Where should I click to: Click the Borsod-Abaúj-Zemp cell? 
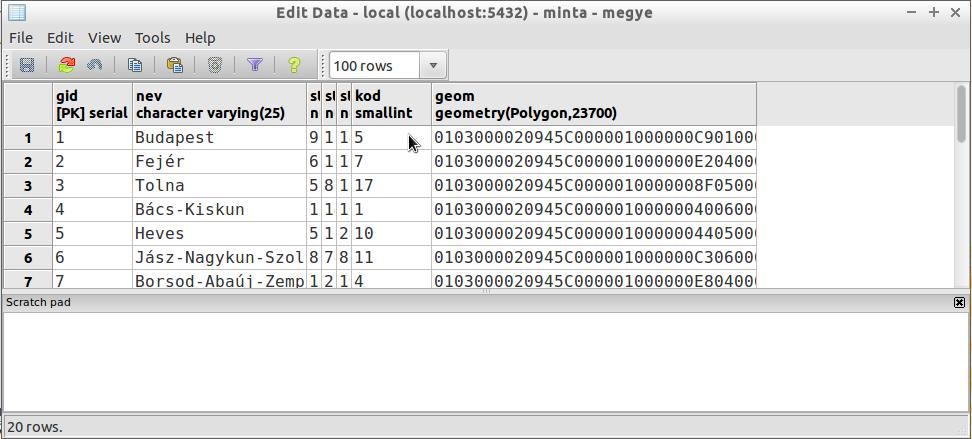[219, 280]
